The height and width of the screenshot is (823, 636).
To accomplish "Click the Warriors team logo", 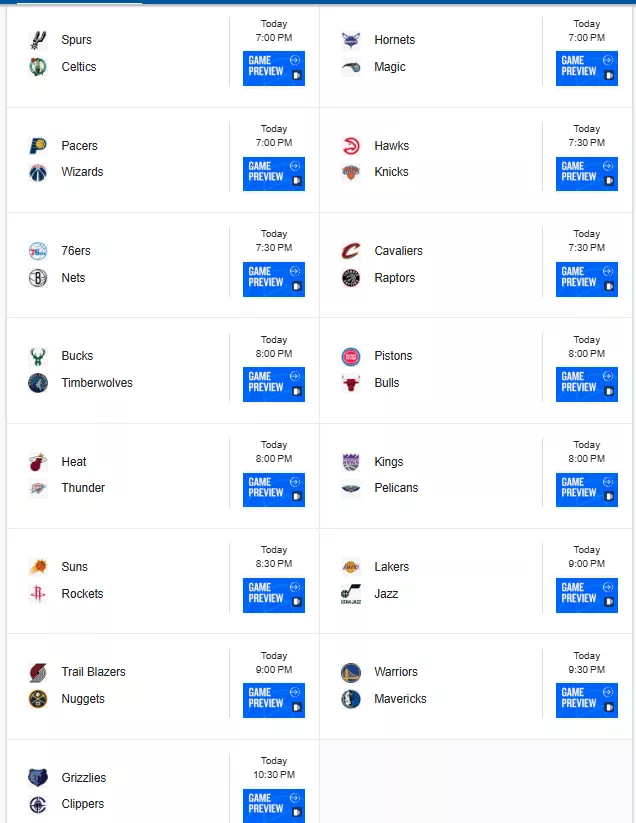I will pos(351,672).
